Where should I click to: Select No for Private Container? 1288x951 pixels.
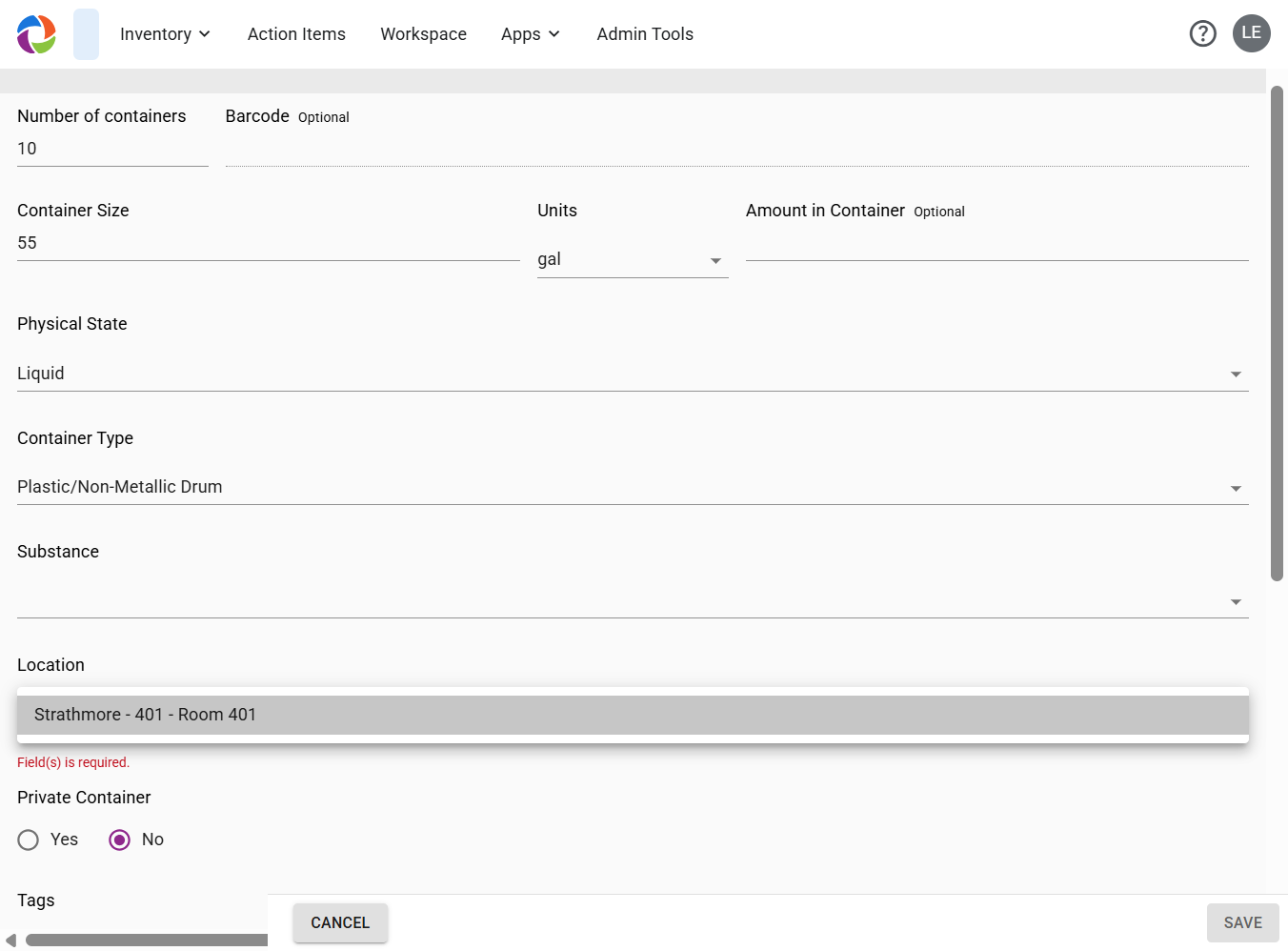click(x=119, y=840)
